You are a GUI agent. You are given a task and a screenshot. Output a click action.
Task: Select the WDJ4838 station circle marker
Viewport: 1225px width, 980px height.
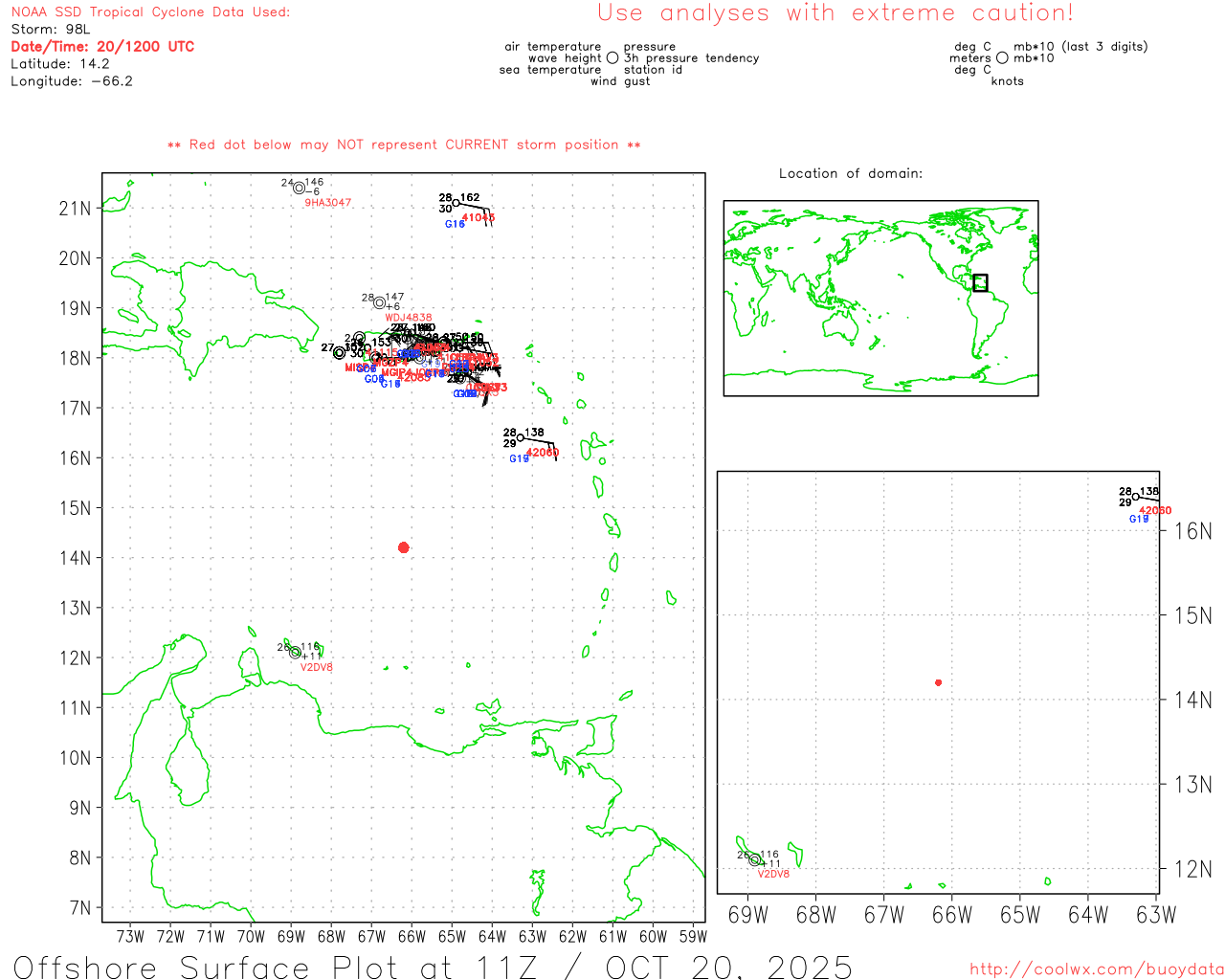(379, 302)
